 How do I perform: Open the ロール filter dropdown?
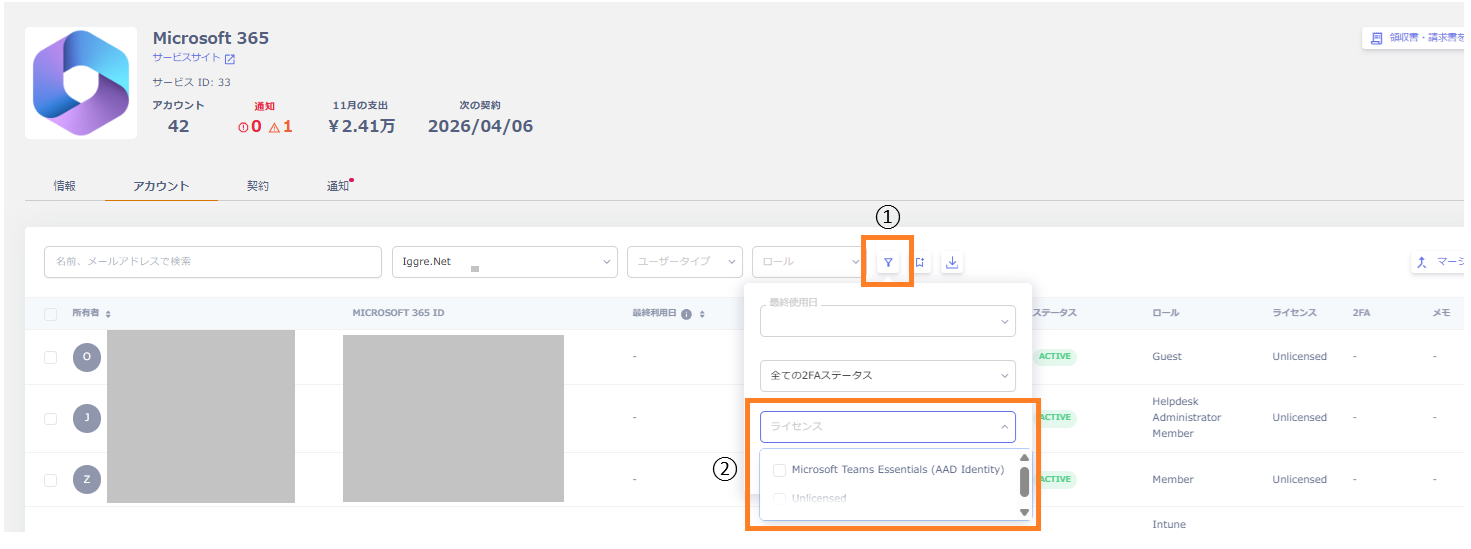click(809, 262)
